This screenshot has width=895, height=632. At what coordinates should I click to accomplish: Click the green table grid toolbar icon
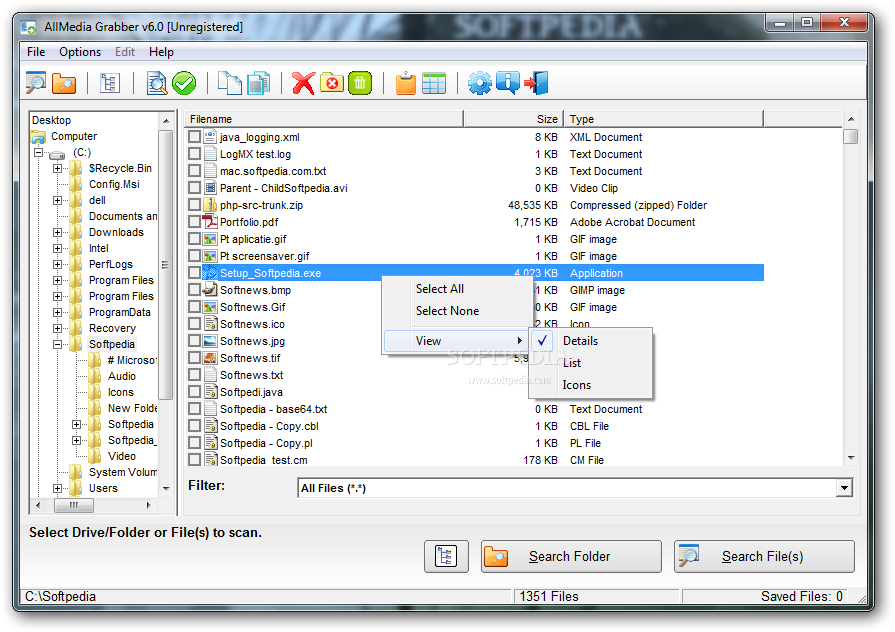tap(434, 83)
